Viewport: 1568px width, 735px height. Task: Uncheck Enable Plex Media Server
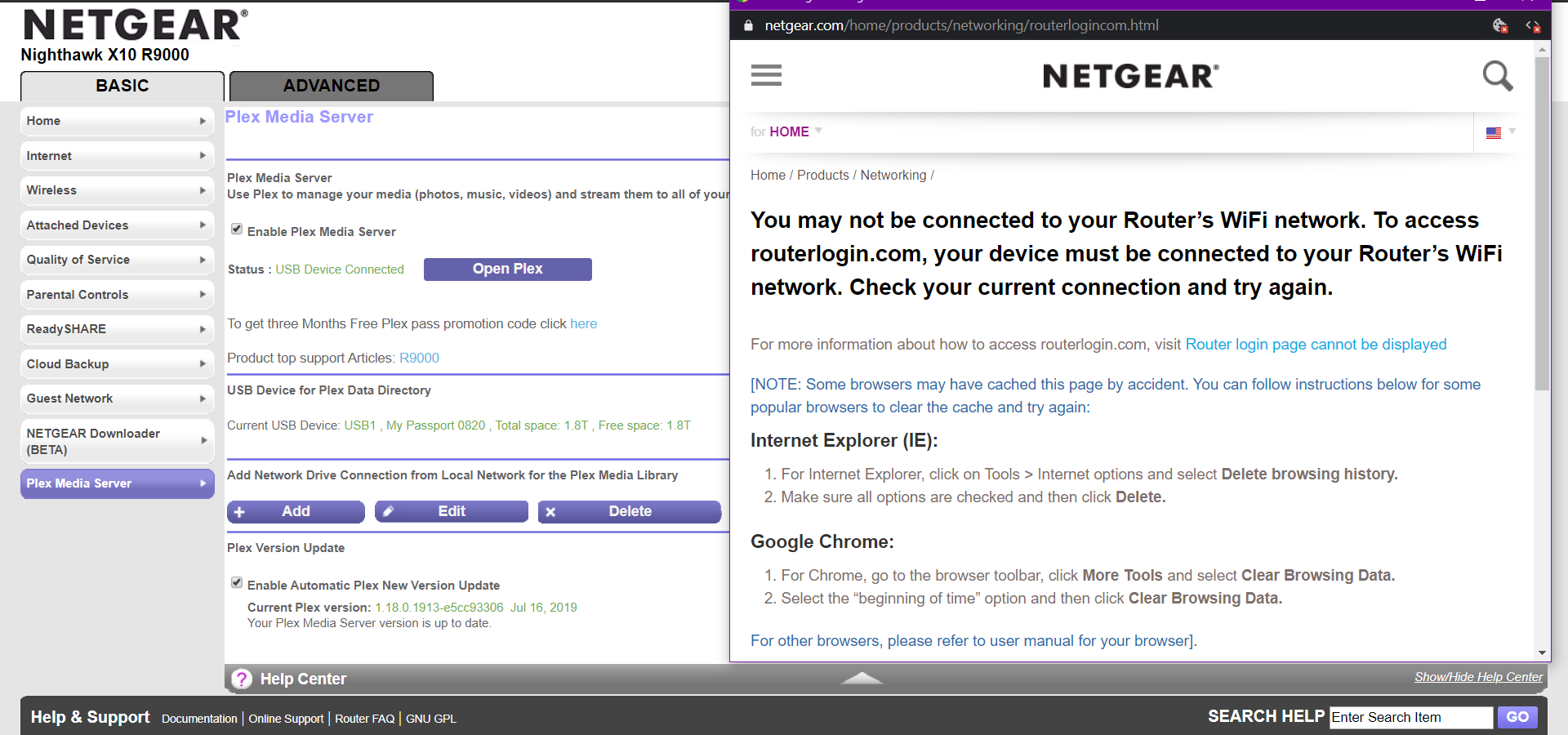coord(237,229)
